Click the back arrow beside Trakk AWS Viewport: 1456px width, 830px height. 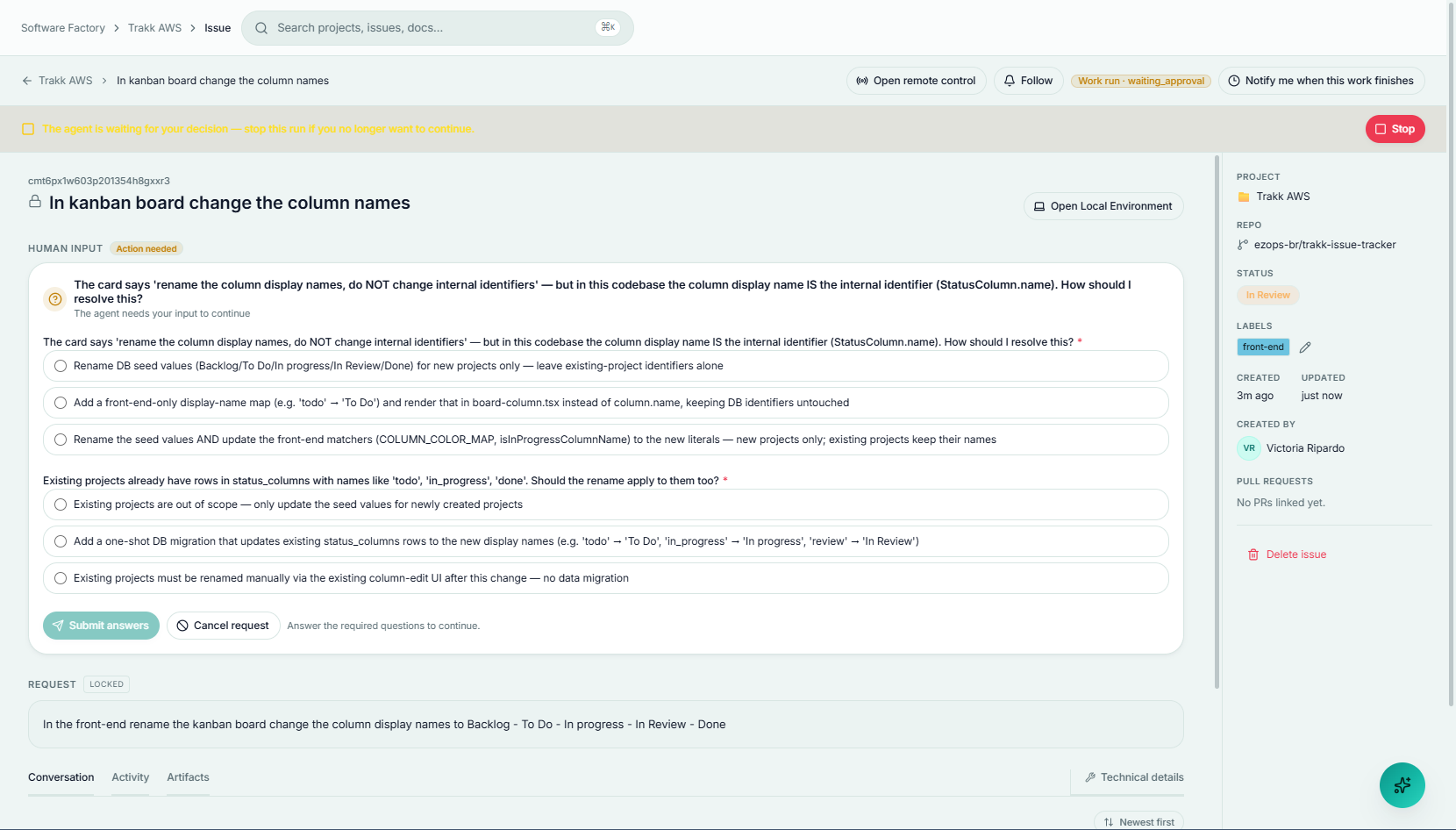(27, 81)
